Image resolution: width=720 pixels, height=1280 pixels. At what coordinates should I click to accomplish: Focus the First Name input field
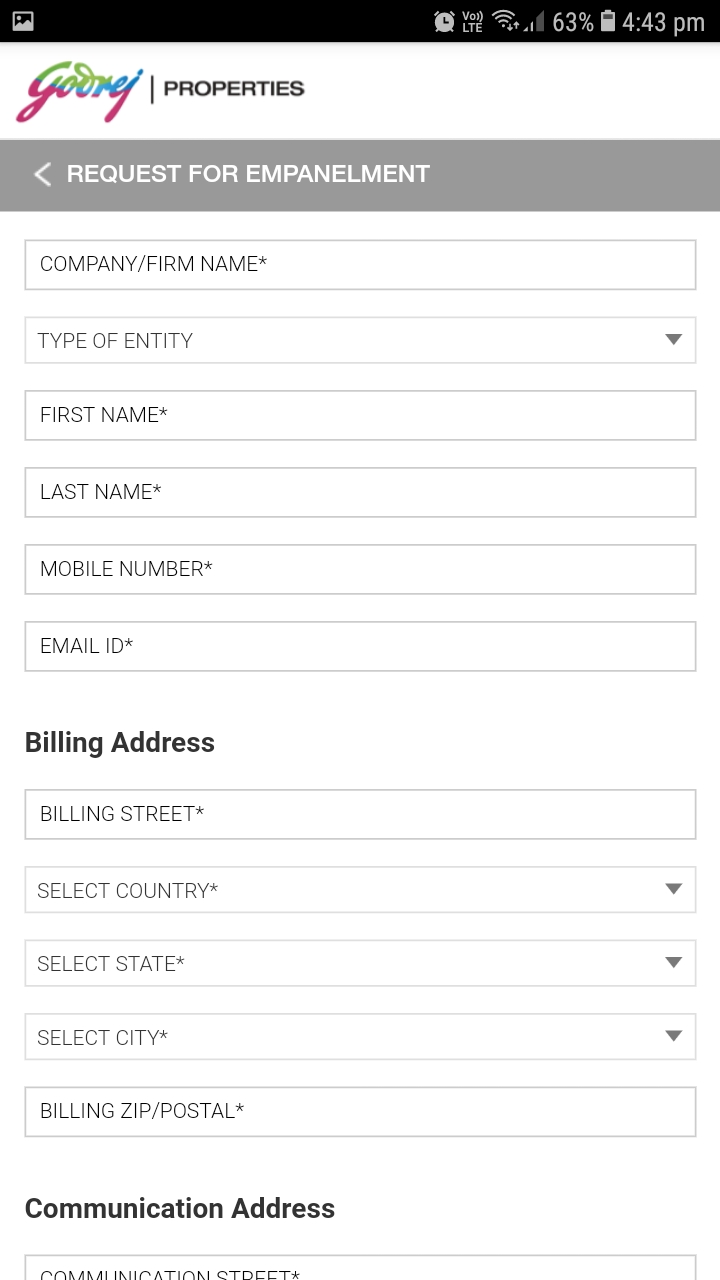tap(360, 415)
